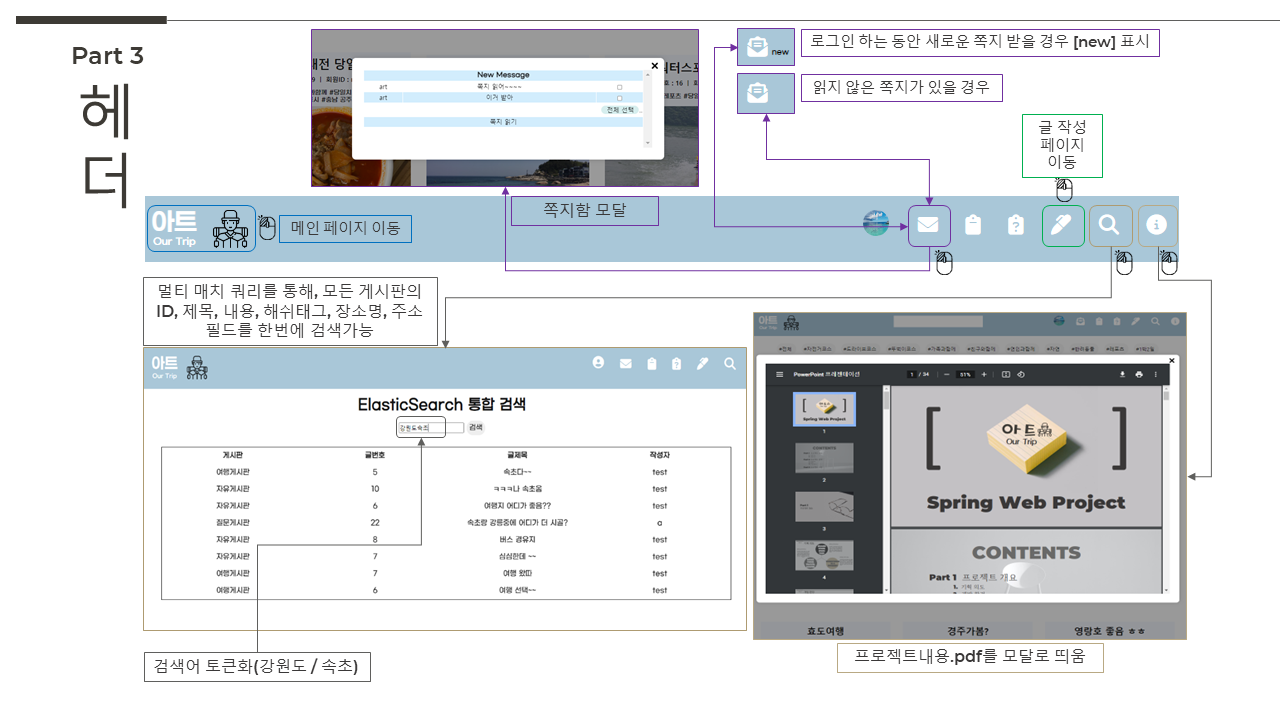Click the result 속초랑 강릉중에 어디가 더 시골?
Image resolution: width=1280 pixels, height=720 pixels.
click(x=517, y=523)
